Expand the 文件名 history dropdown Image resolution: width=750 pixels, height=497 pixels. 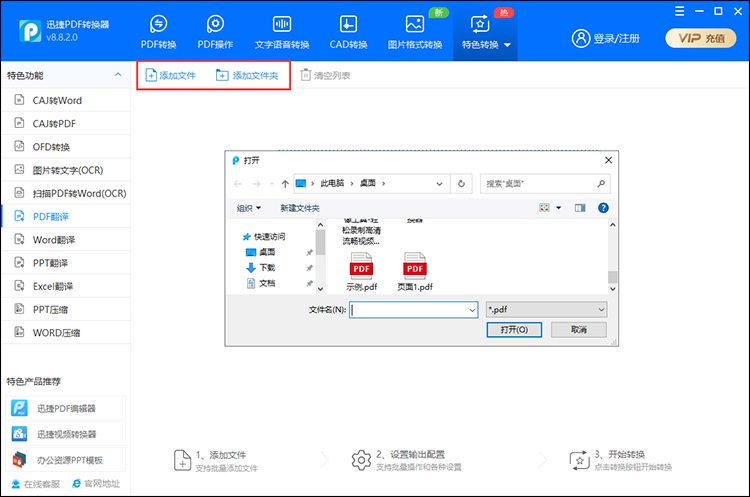[472, 310]
